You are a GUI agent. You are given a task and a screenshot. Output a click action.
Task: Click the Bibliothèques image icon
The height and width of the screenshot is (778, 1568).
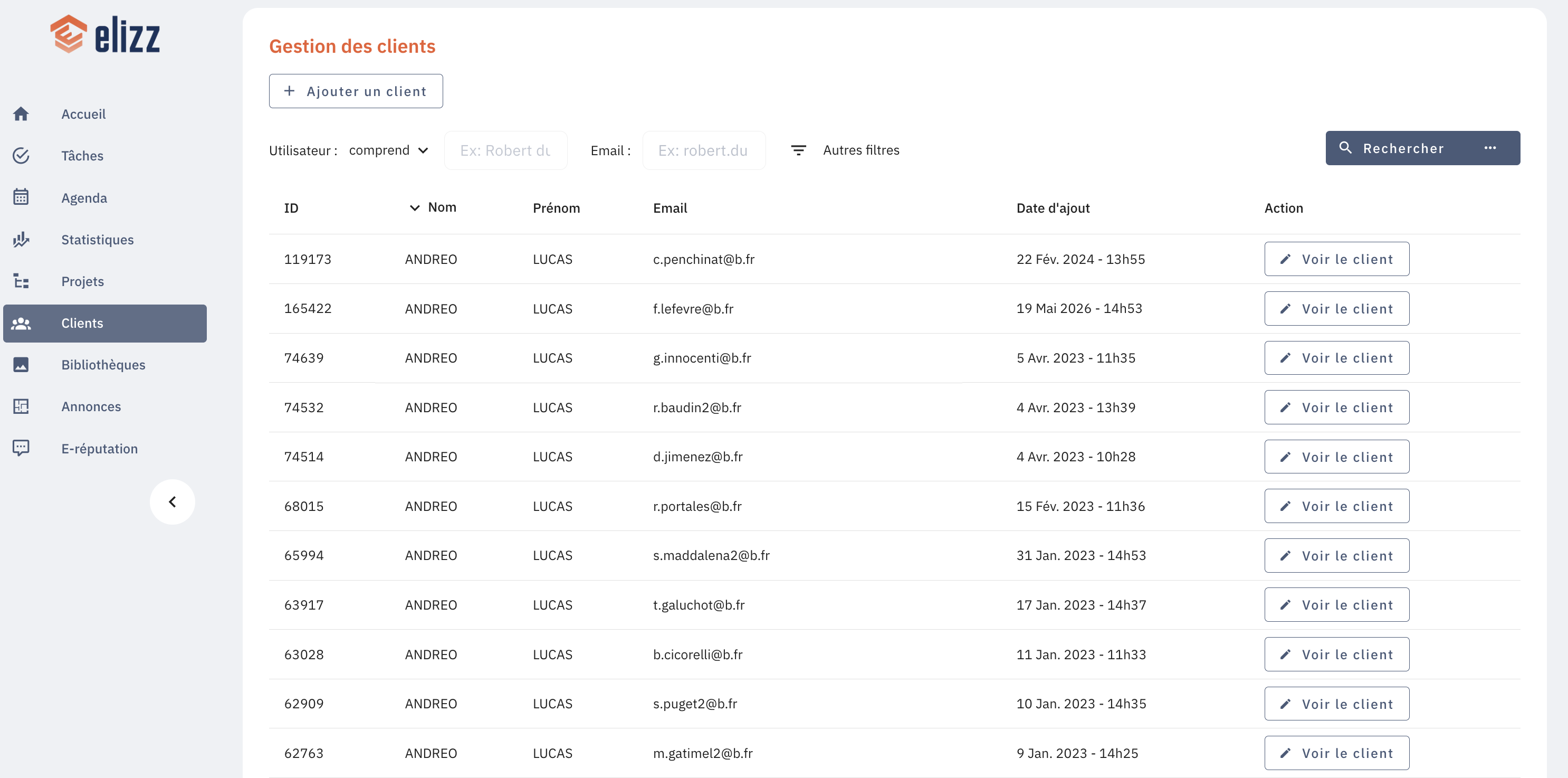pos(21,365)
